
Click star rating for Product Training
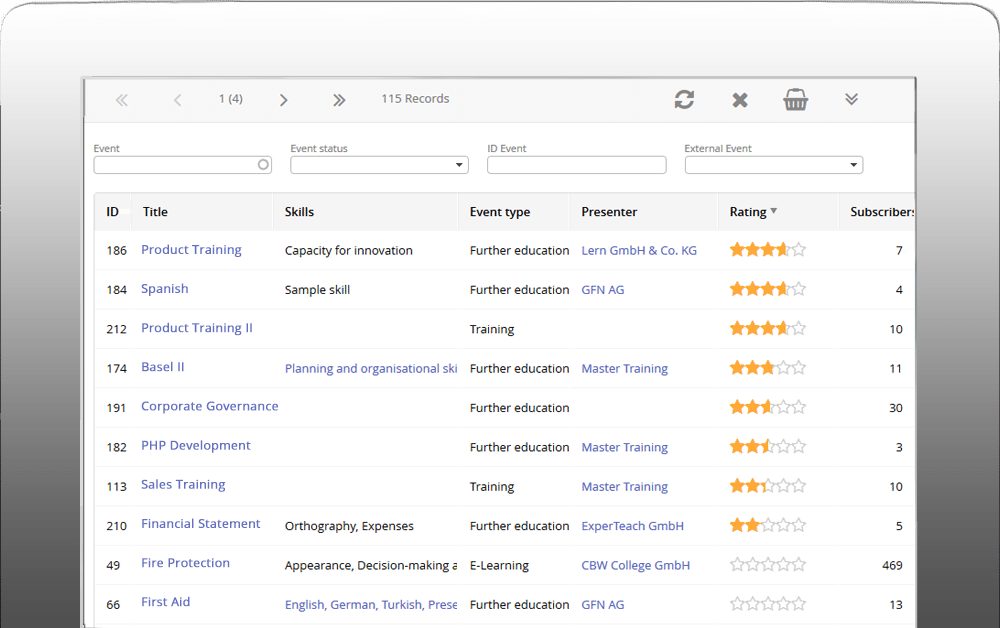768,250
